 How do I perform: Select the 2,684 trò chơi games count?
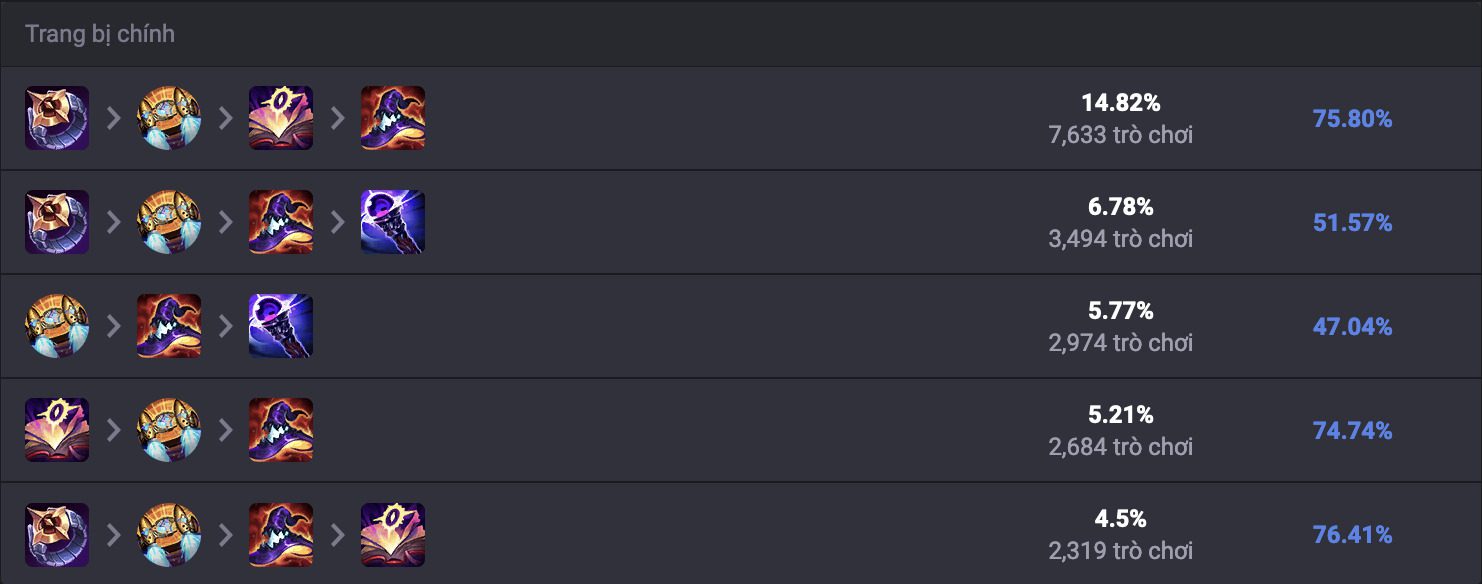1121,447
